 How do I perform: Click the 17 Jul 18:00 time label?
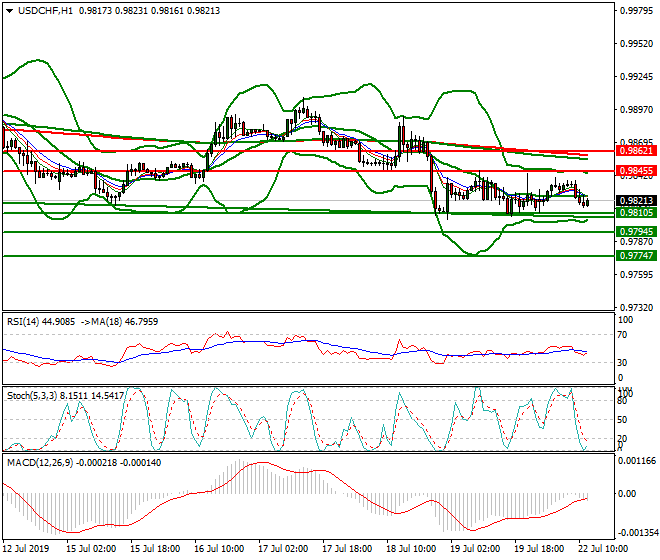pos(347,549)
